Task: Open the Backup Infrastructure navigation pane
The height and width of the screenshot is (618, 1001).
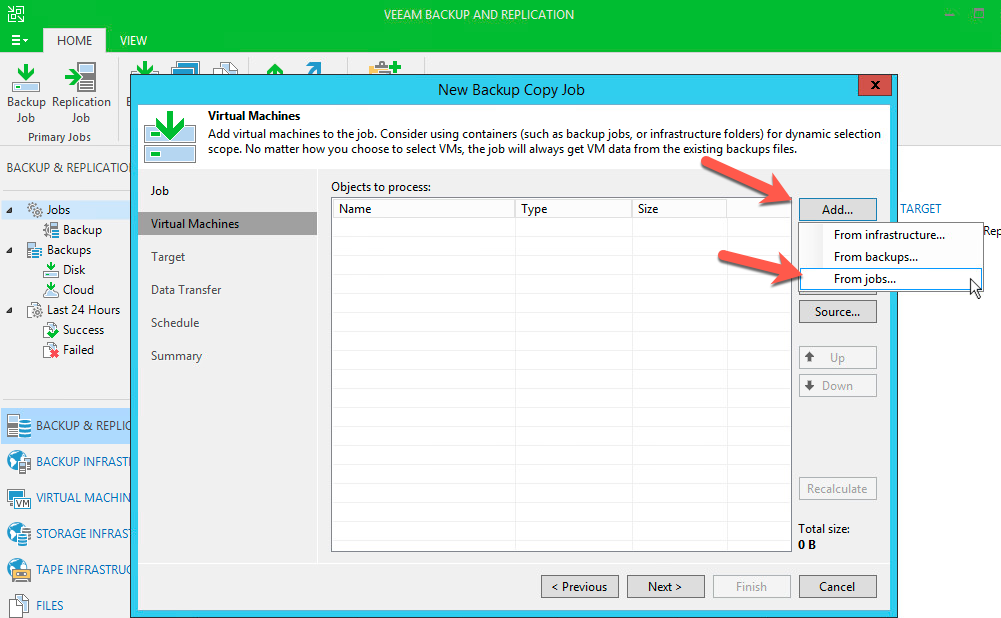Action: coord(66,462)
